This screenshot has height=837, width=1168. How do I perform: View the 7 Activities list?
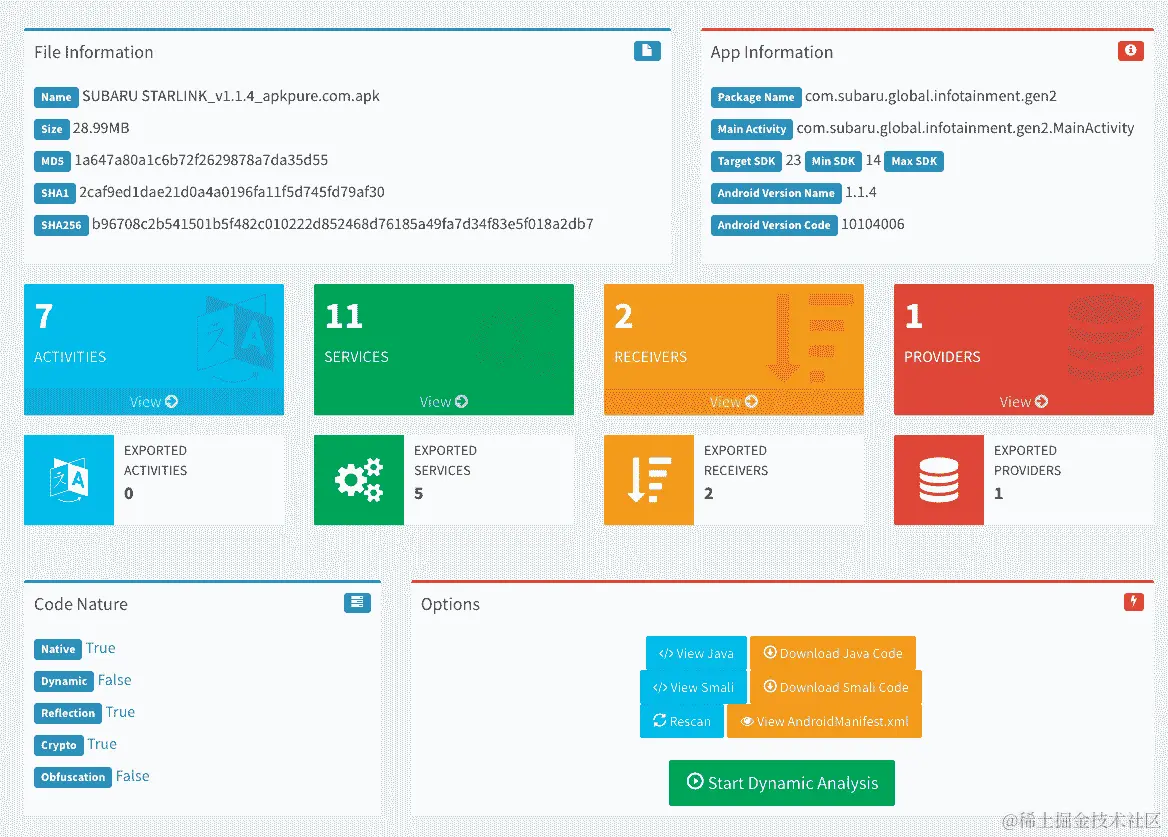click(x=153, y=401)
